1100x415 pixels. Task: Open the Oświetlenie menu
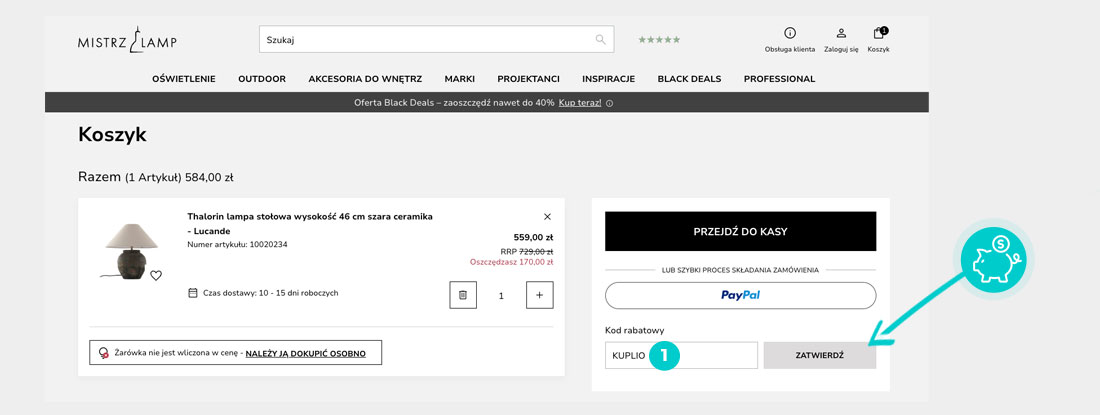click(x=184, y=79)
